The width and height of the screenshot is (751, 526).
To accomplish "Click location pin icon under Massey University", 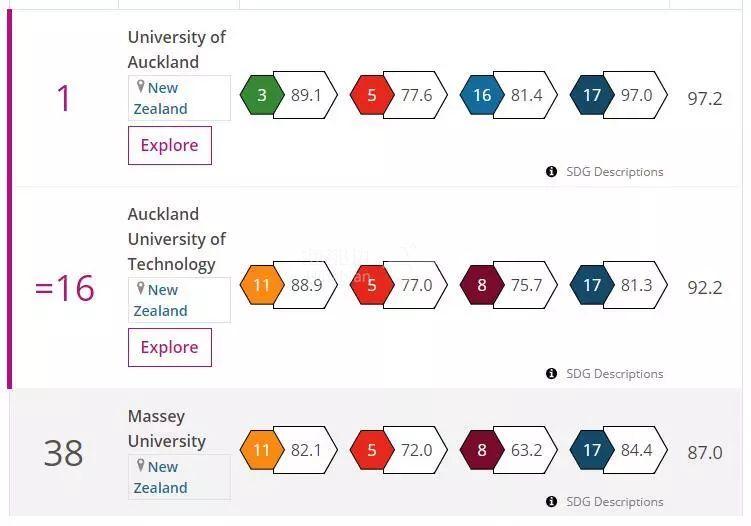I will tap(140, 465).
